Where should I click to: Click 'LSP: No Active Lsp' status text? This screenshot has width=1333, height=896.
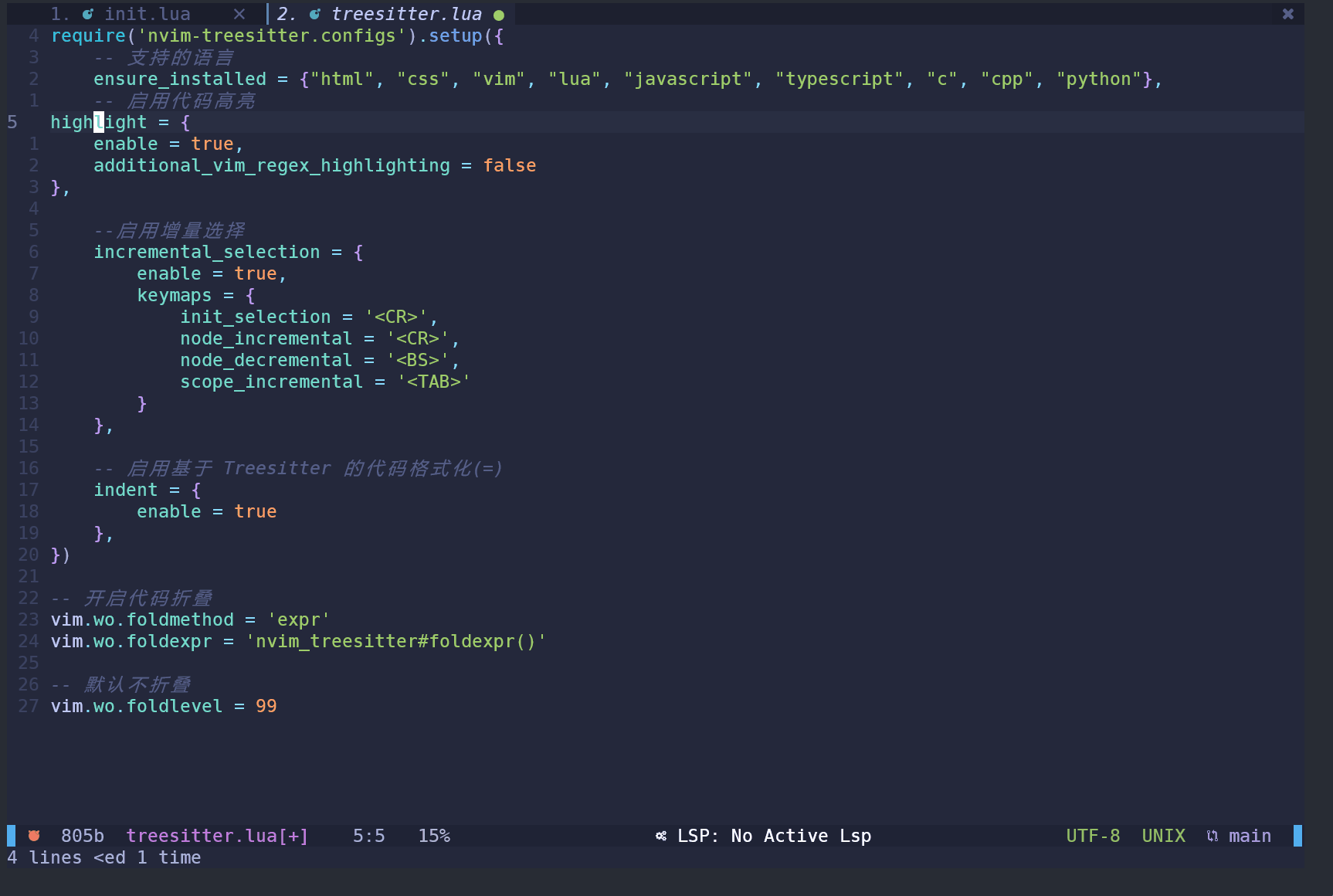point(775,836)
